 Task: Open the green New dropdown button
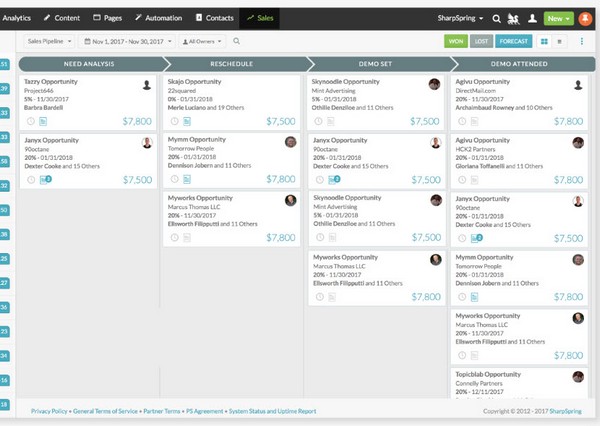pos(559,18)
